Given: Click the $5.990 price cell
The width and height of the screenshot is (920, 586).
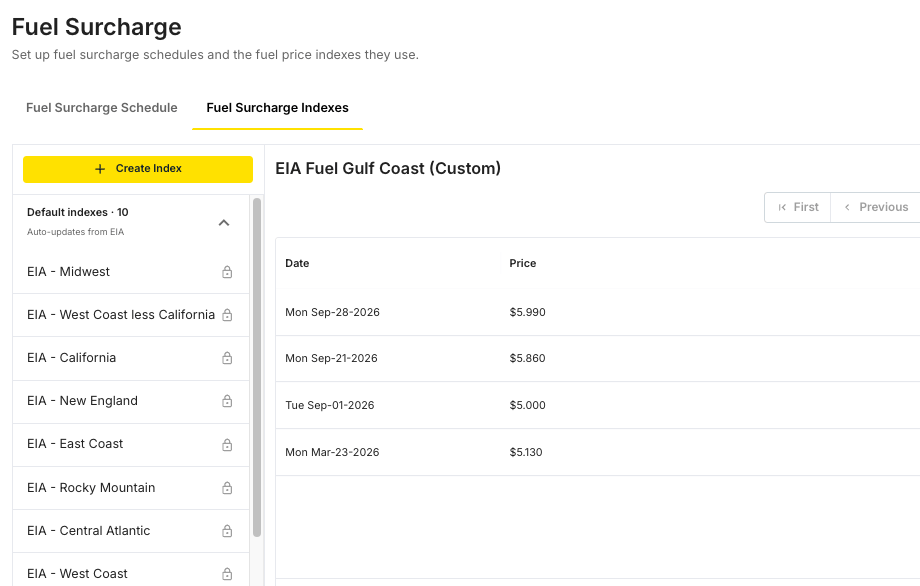Looking at the screenshot, I should click(x=527, y=312).
